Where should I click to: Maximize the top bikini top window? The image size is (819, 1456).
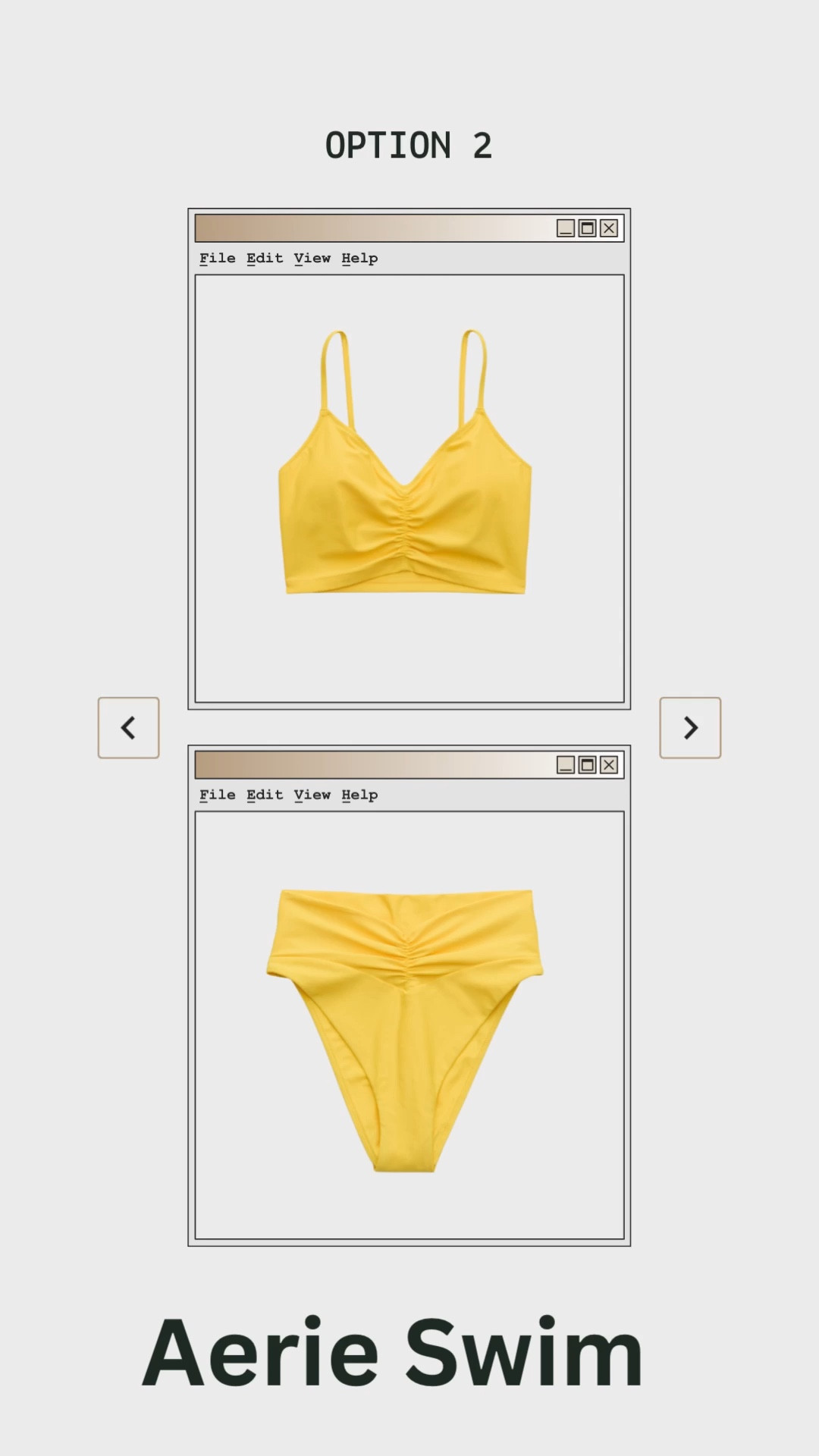click(587, 228)
